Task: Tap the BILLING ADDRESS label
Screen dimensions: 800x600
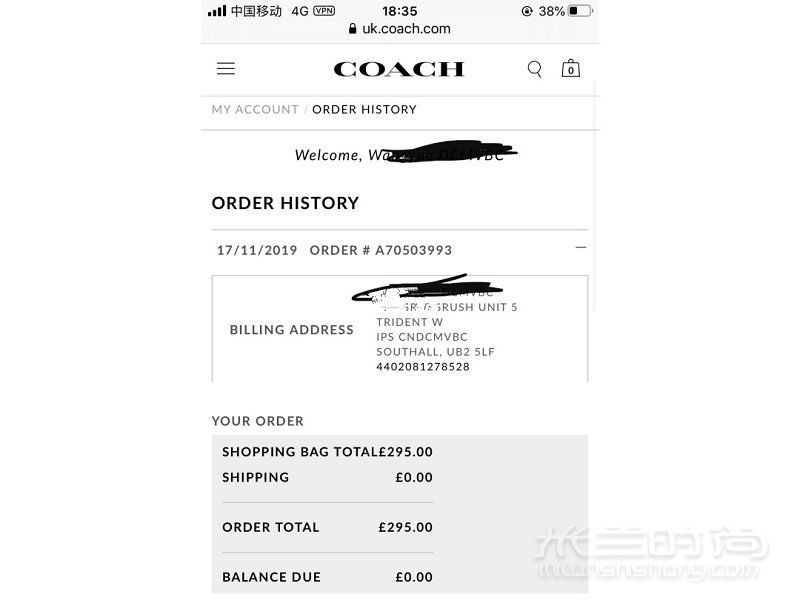Action: pyautogui.click(x=291, y=330)
